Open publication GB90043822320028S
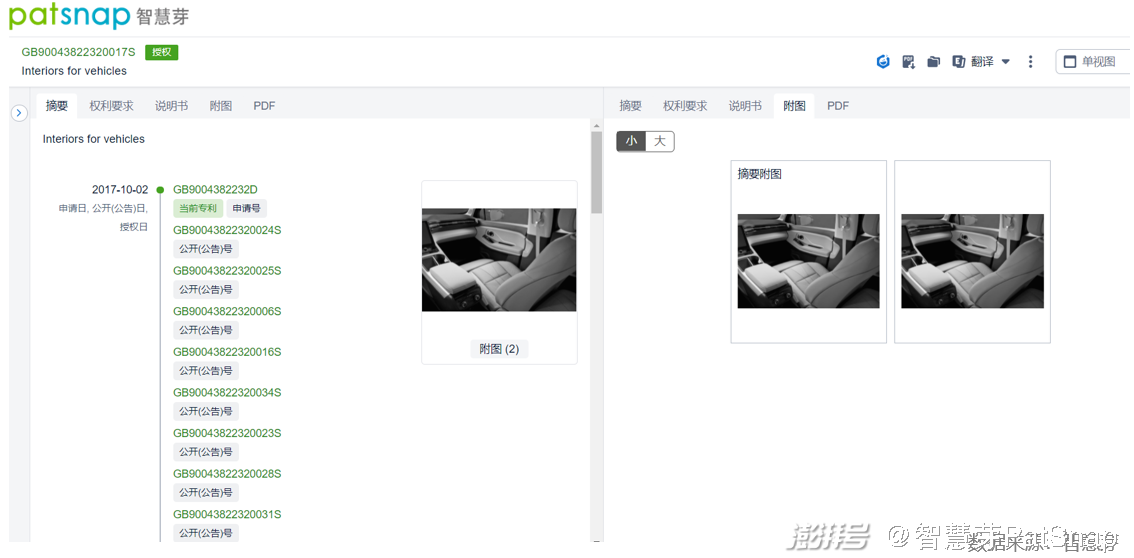This screenshot has height=558, width=1134. click(x=227, y=473)
